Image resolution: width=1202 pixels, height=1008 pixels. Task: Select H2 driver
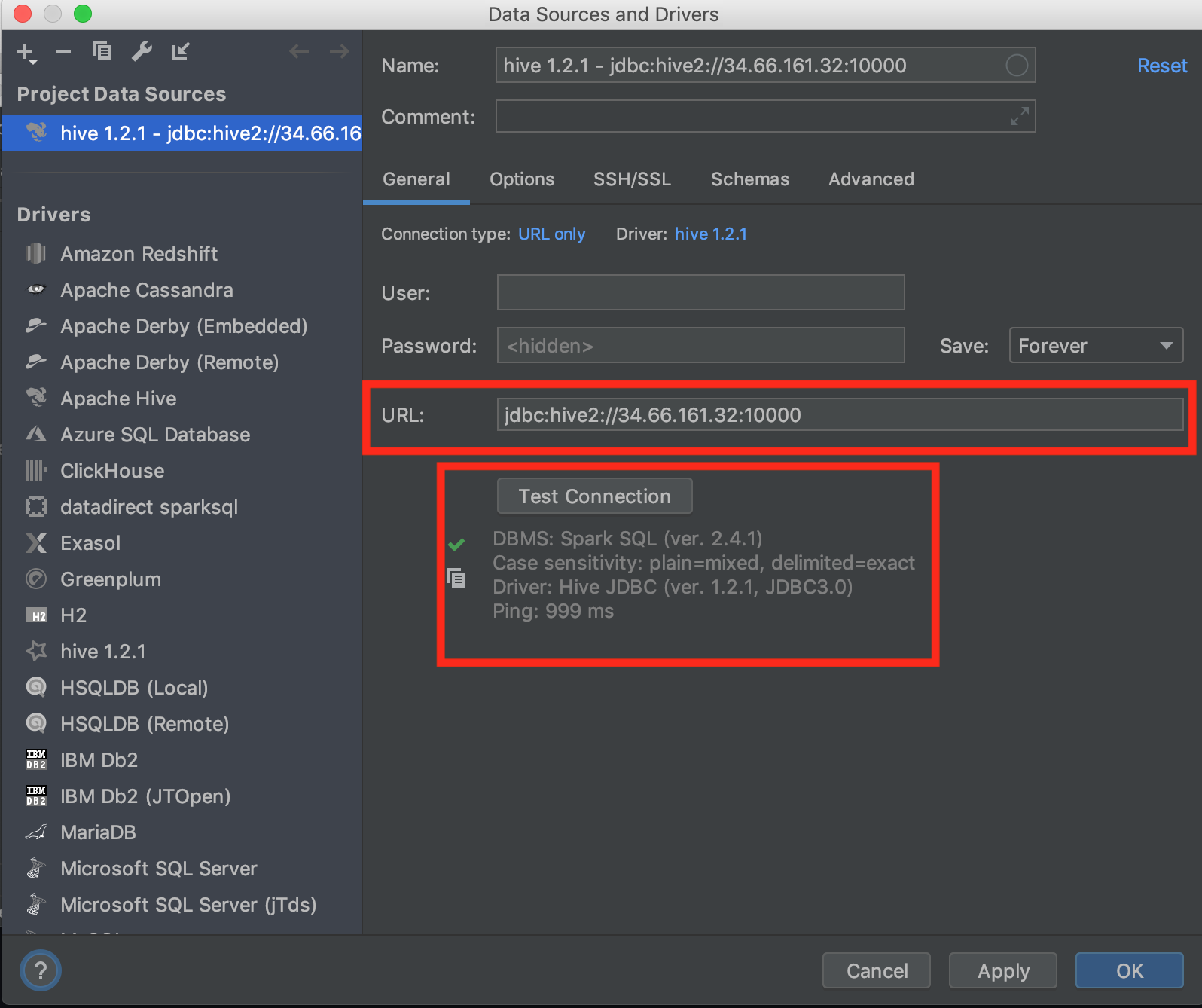[181, 615]
